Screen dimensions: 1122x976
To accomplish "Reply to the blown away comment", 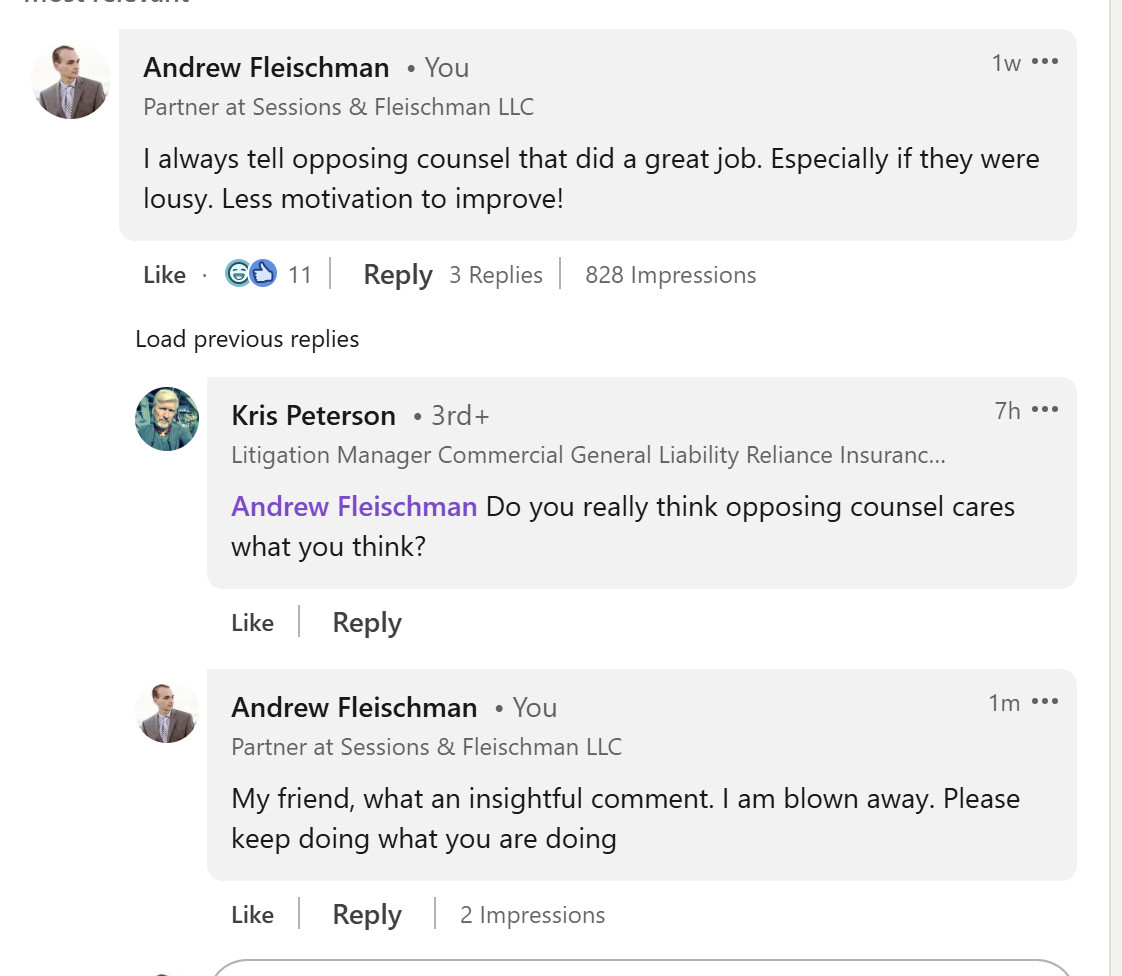I will click(367, 914).
